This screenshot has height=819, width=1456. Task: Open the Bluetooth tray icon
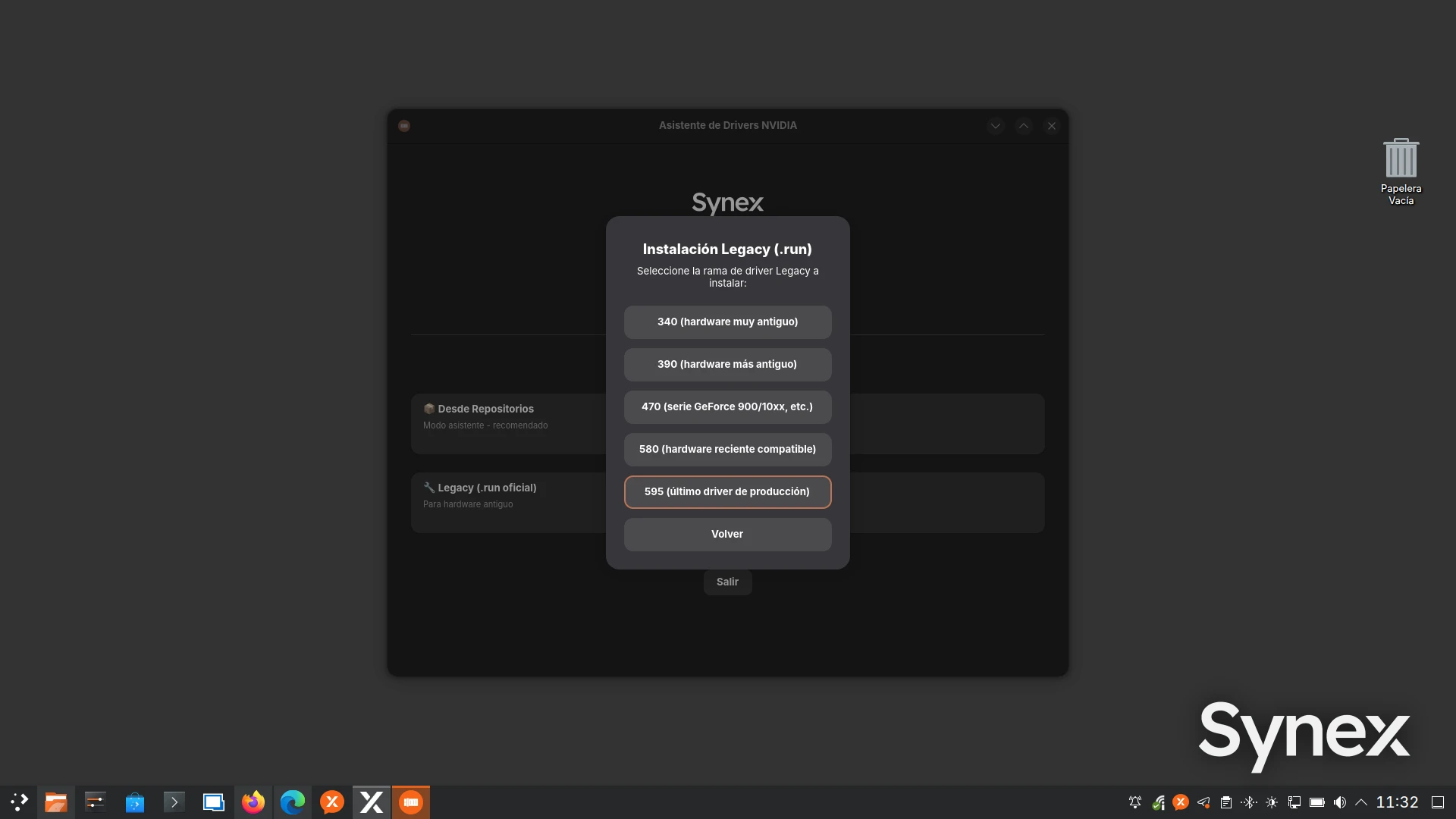click(1249, 802)
